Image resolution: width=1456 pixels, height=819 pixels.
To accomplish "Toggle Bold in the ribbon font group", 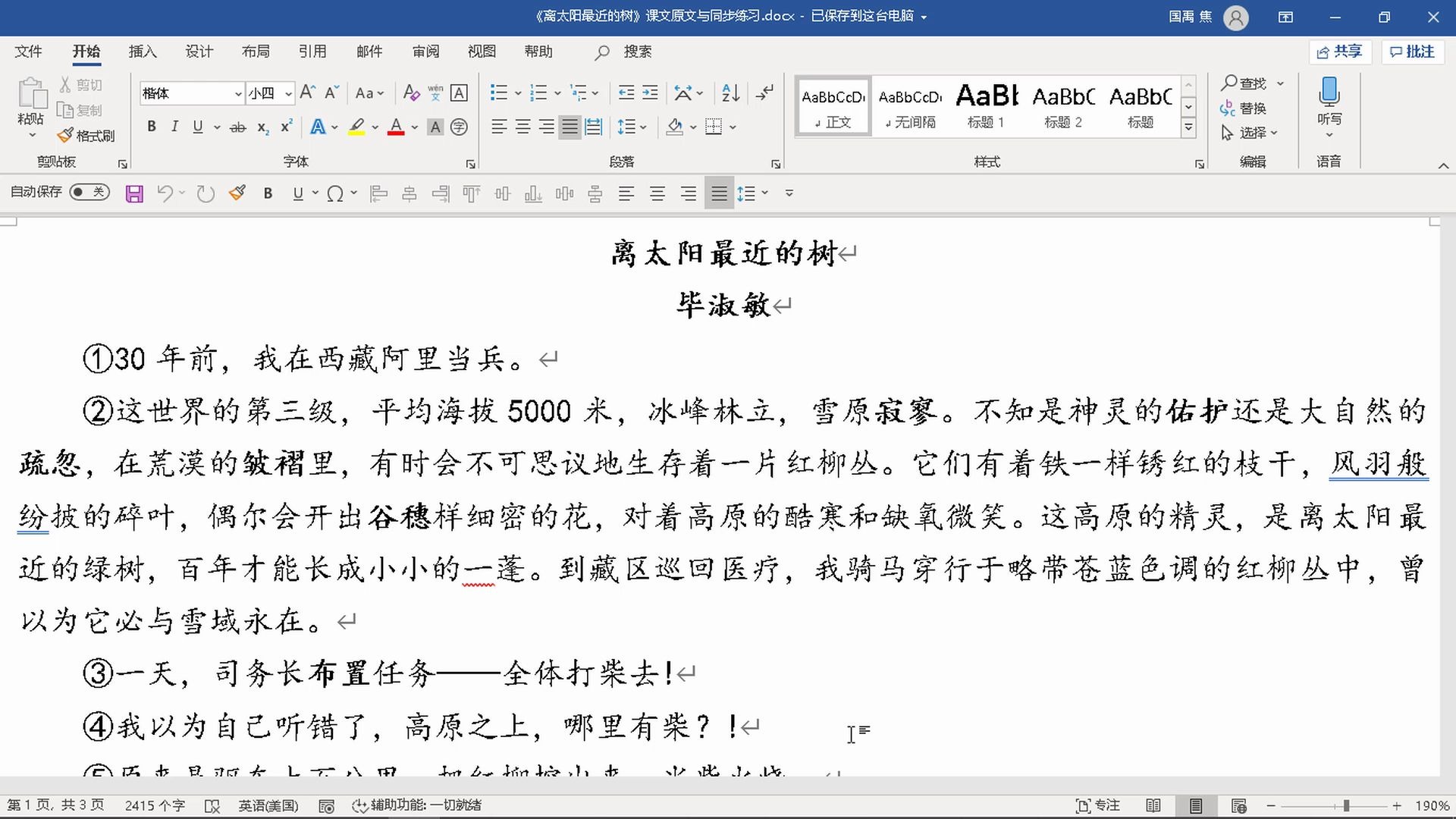I will [152, 127].
